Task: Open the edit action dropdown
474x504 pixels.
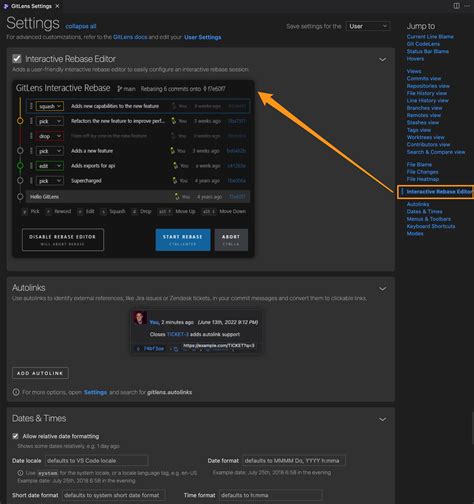Action: click(x=50, y=166)
